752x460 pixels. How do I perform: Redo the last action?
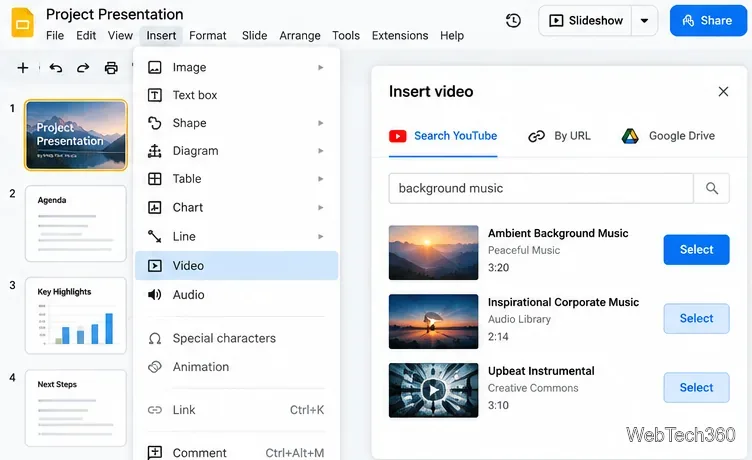click(83, 68)
